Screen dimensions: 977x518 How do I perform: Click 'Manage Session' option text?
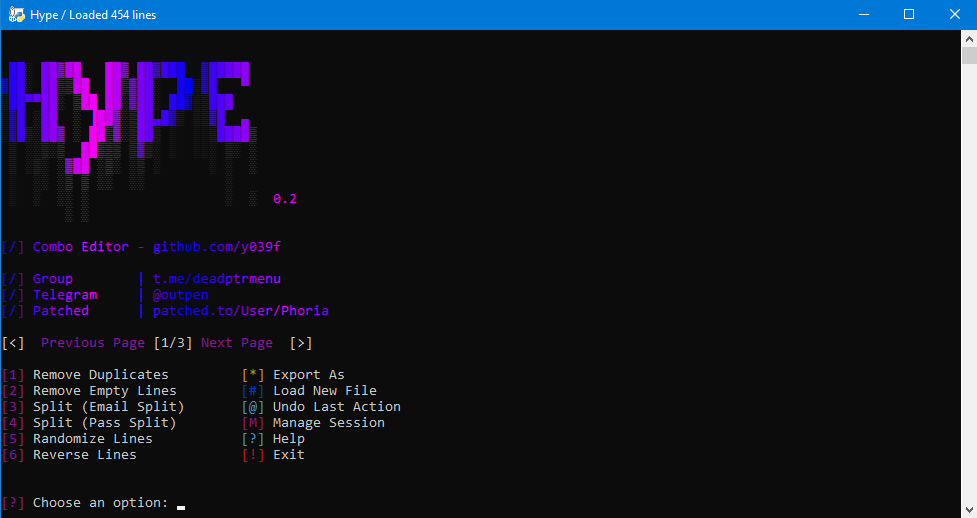pyautogui.click(x=329, y=423)
